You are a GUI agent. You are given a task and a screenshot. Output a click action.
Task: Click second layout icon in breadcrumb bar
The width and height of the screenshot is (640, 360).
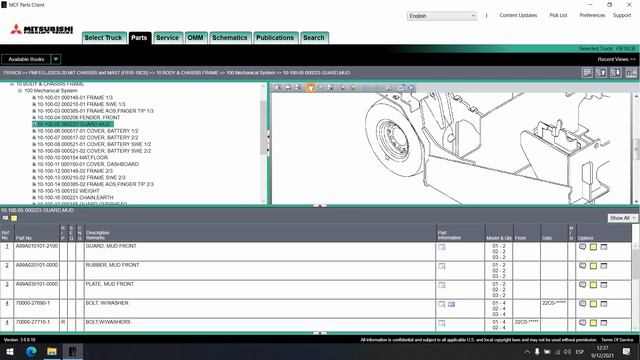coord(601,73)
